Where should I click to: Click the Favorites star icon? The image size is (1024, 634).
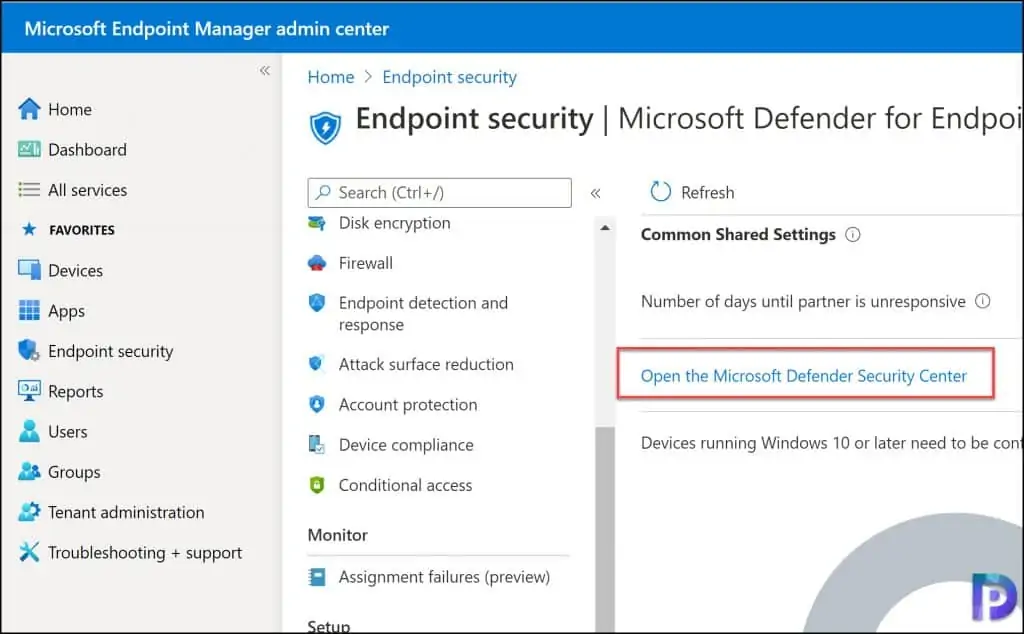pos(29,230)
